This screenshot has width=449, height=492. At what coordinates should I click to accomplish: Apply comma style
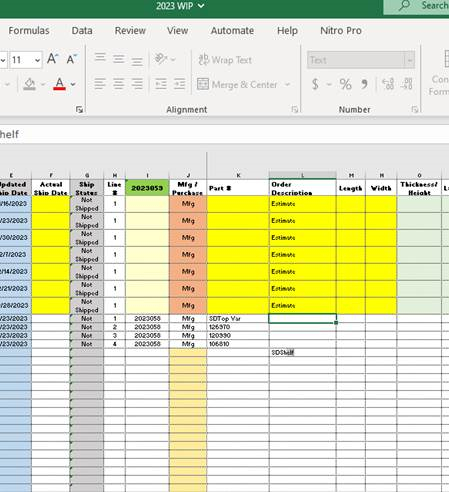[x=365, y=84]
